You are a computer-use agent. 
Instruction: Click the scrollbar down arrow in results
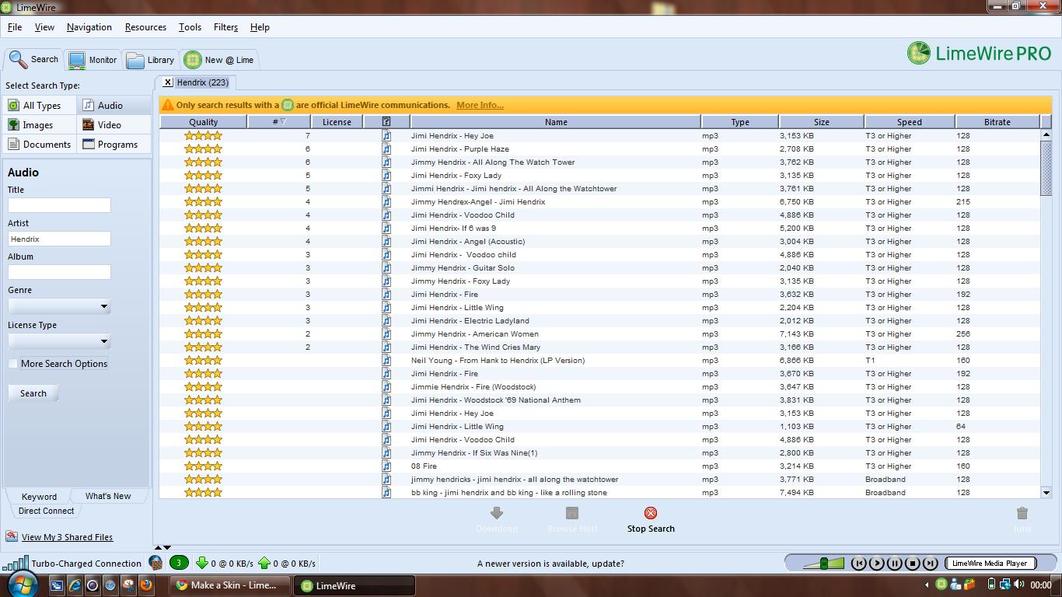click(1046, 493)
